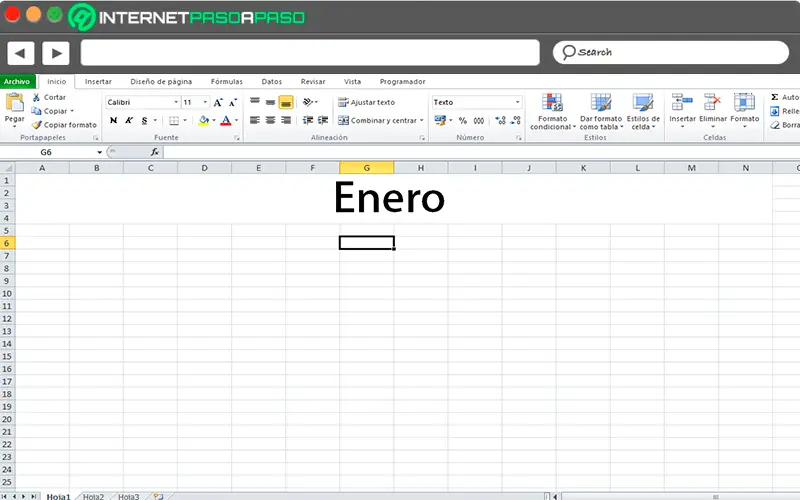
Task: Decrease font size with the small A icon
Action: click(233, 103)
